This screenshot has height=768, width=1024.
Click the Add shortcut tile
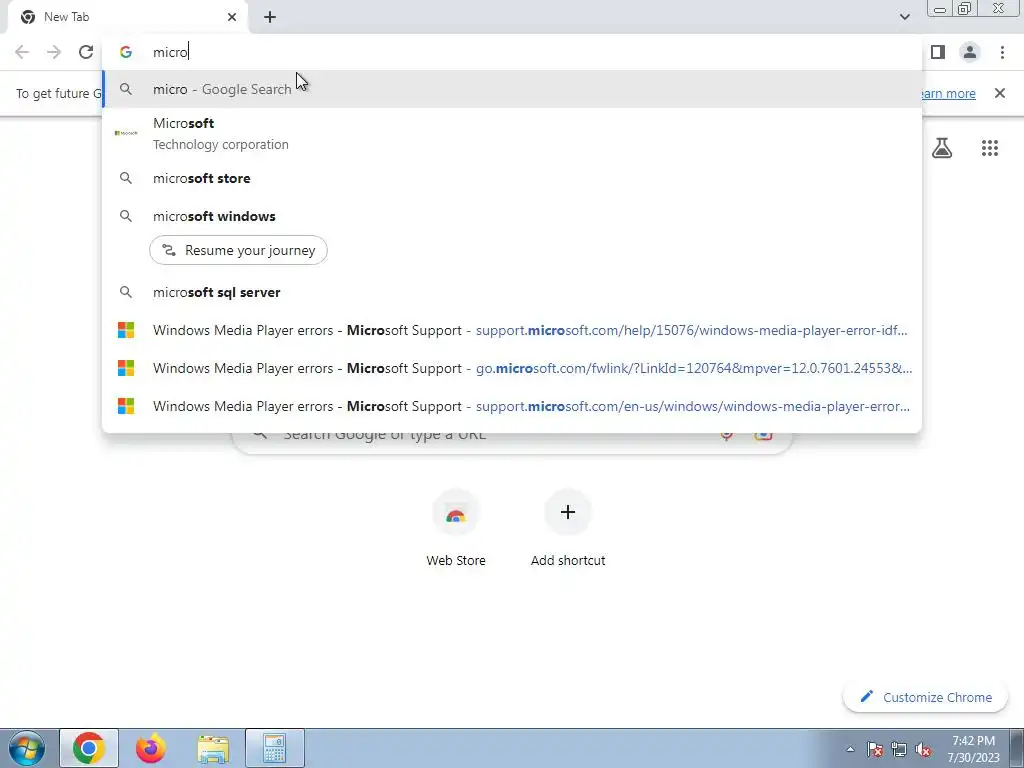point(568,529)
